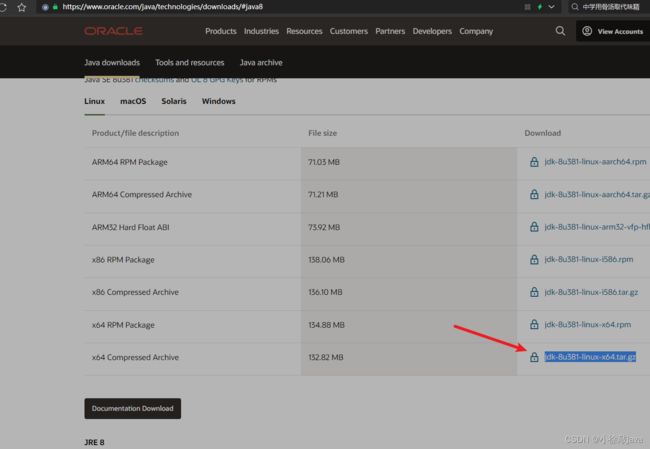650x449 pixels.
Task: Download jdk-8u381-linux-i586.tar.gz
Action: point(591,292)
